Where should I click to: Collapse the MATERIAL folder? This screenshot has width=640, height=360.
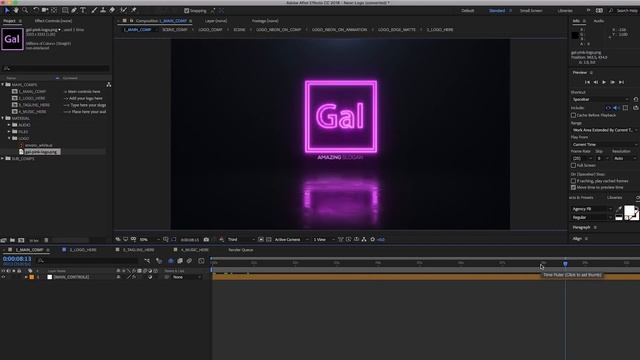[x=3, y=118]
